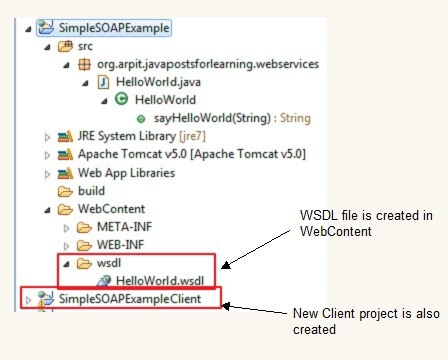Viewport: 448px width, 360px height.
Task: Click the SimpleSOAPExampleClient project icon
Action: [46, 298]
